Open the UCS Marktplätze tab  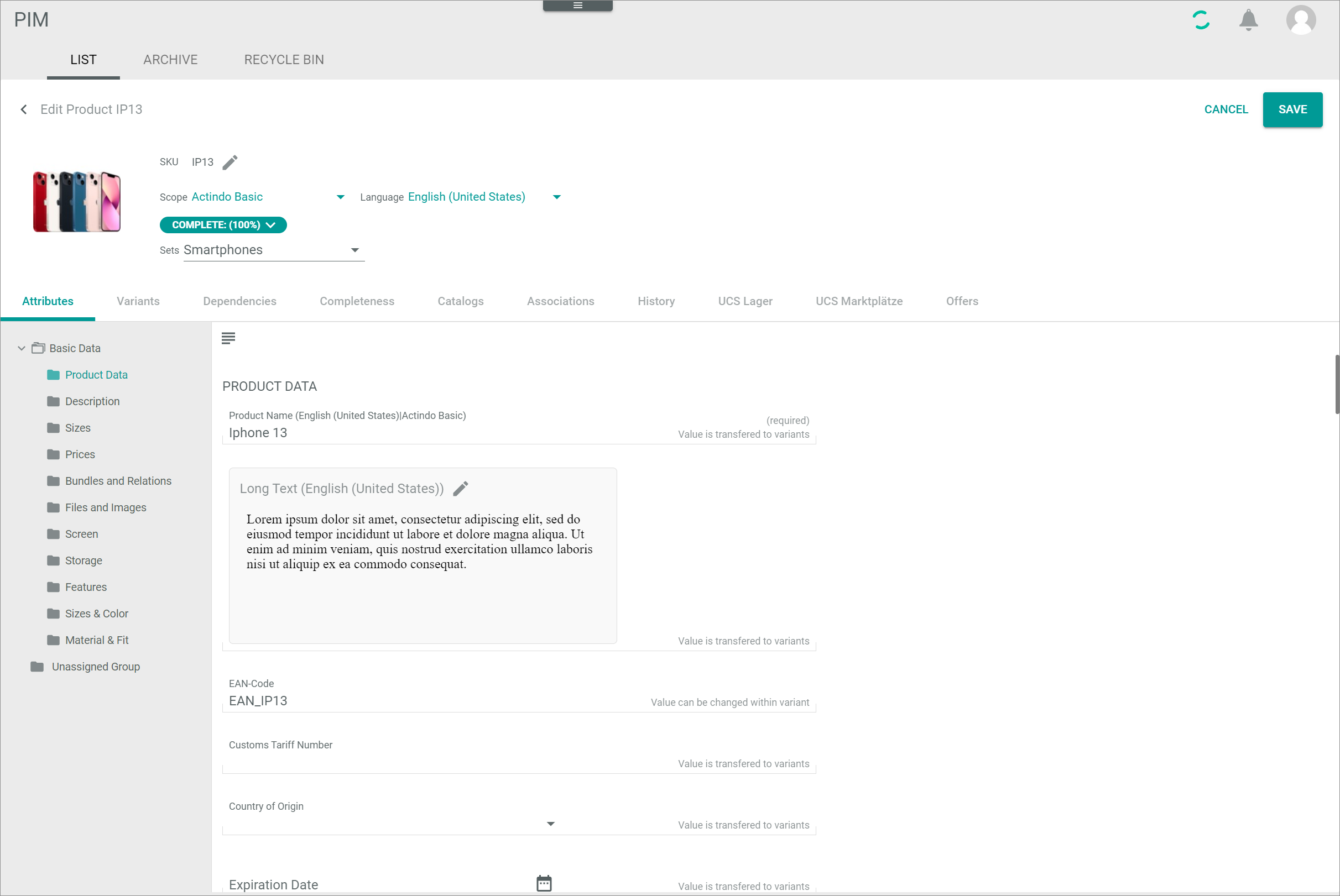point(859,301)
